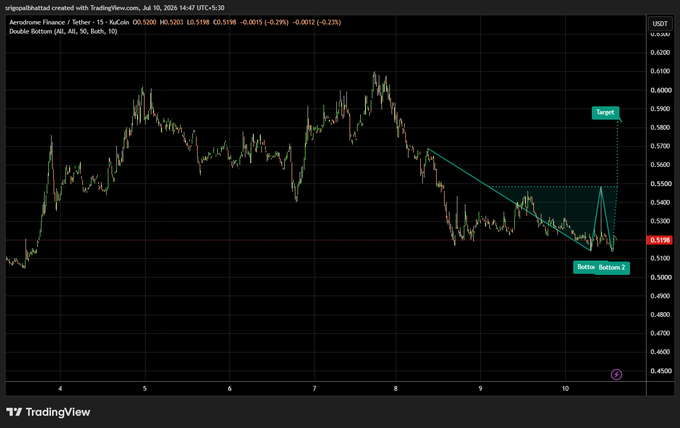680x428 pixels.
Task: Click the 0.4800 price axis label
Action: coord(660,314)
